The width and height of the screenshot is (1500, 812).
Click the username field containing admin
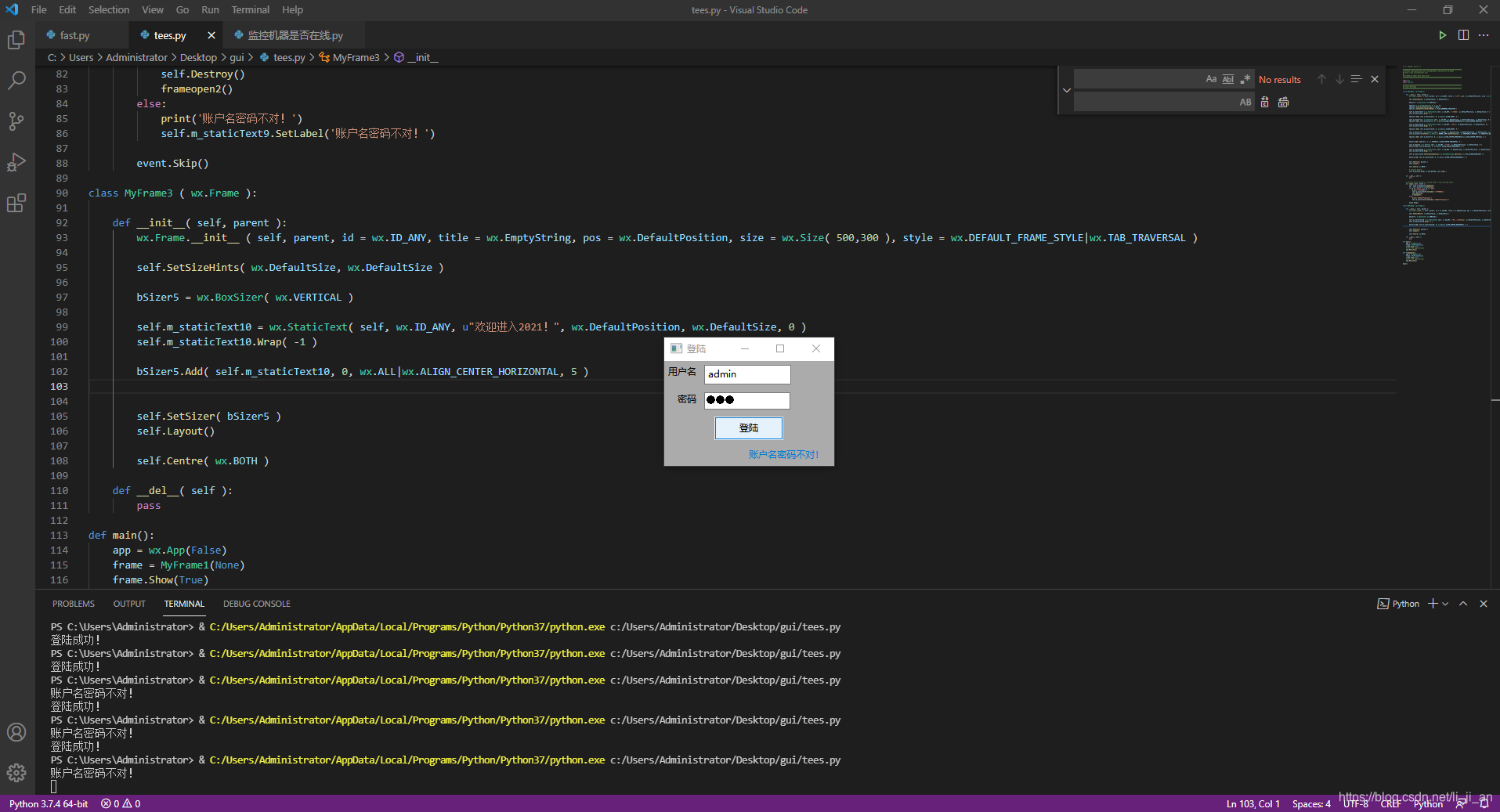tap(747, 374)
